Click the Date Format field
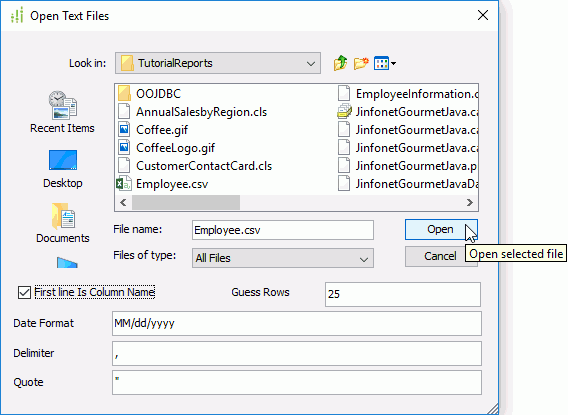The image size is (568, 415). (x=297, y=323)
